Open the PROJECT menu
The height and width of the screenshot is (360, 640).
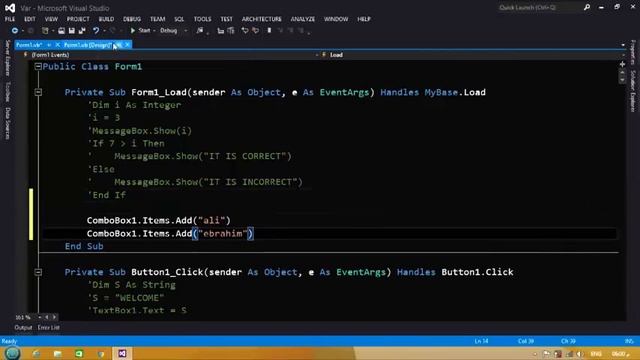[78, 19]
